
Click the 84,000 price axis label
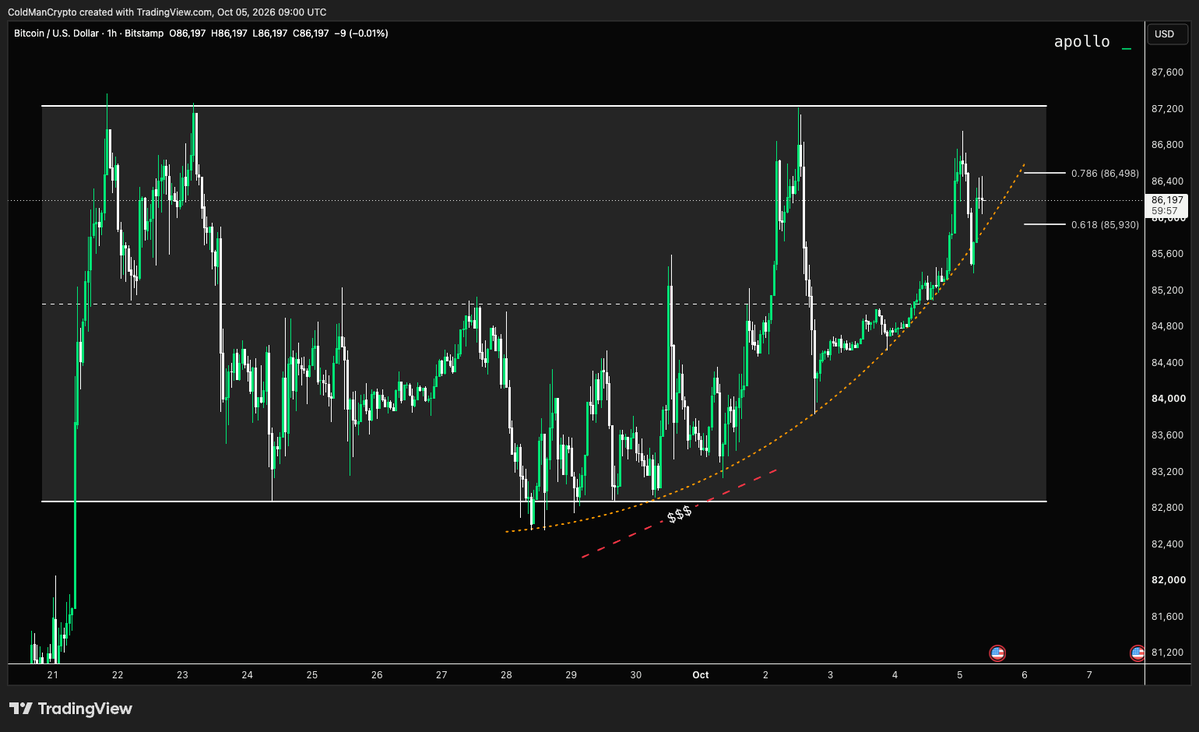[x=1167, y=399]
